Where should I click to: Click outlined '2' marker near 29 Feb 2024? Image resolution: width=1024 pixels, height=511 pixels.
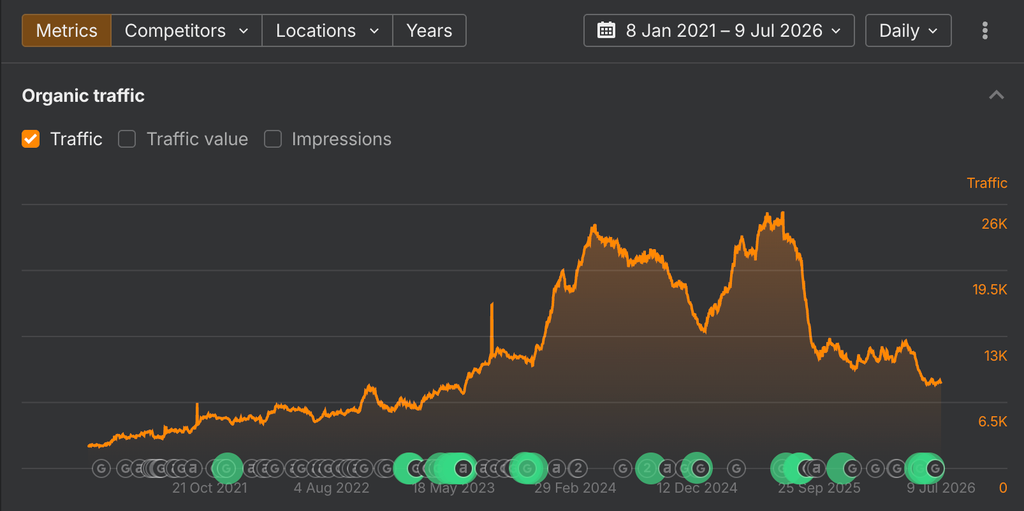(x=577, y=468)
